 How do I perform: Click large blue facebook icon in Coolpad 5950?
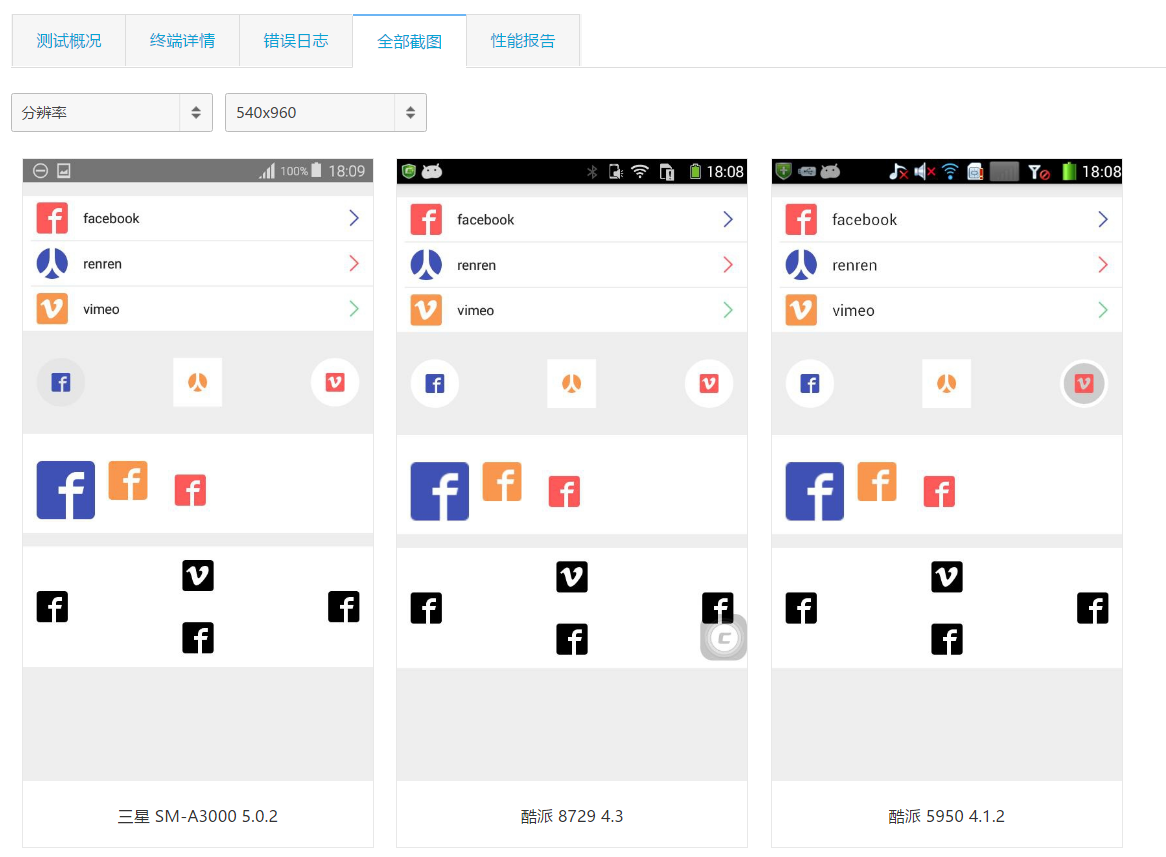814,491
